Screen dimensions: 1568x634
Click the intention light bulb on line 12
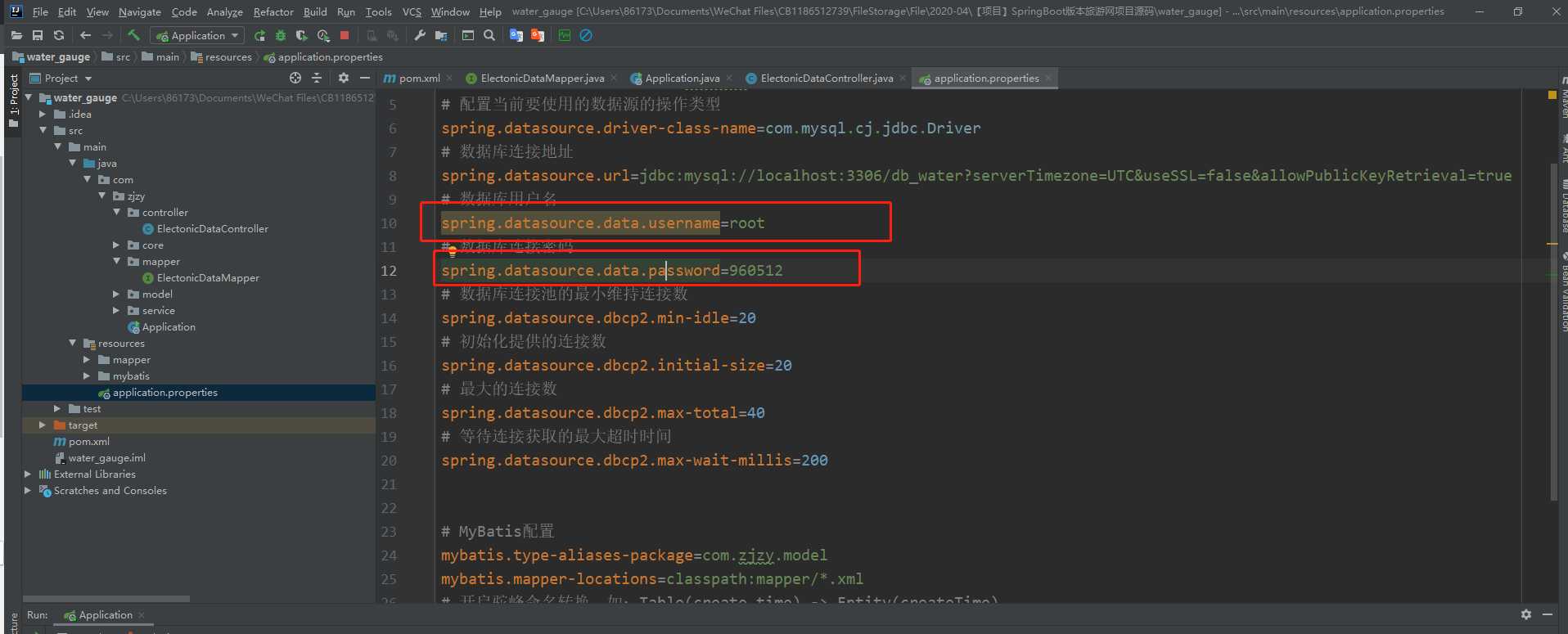(x=452, y=252)
